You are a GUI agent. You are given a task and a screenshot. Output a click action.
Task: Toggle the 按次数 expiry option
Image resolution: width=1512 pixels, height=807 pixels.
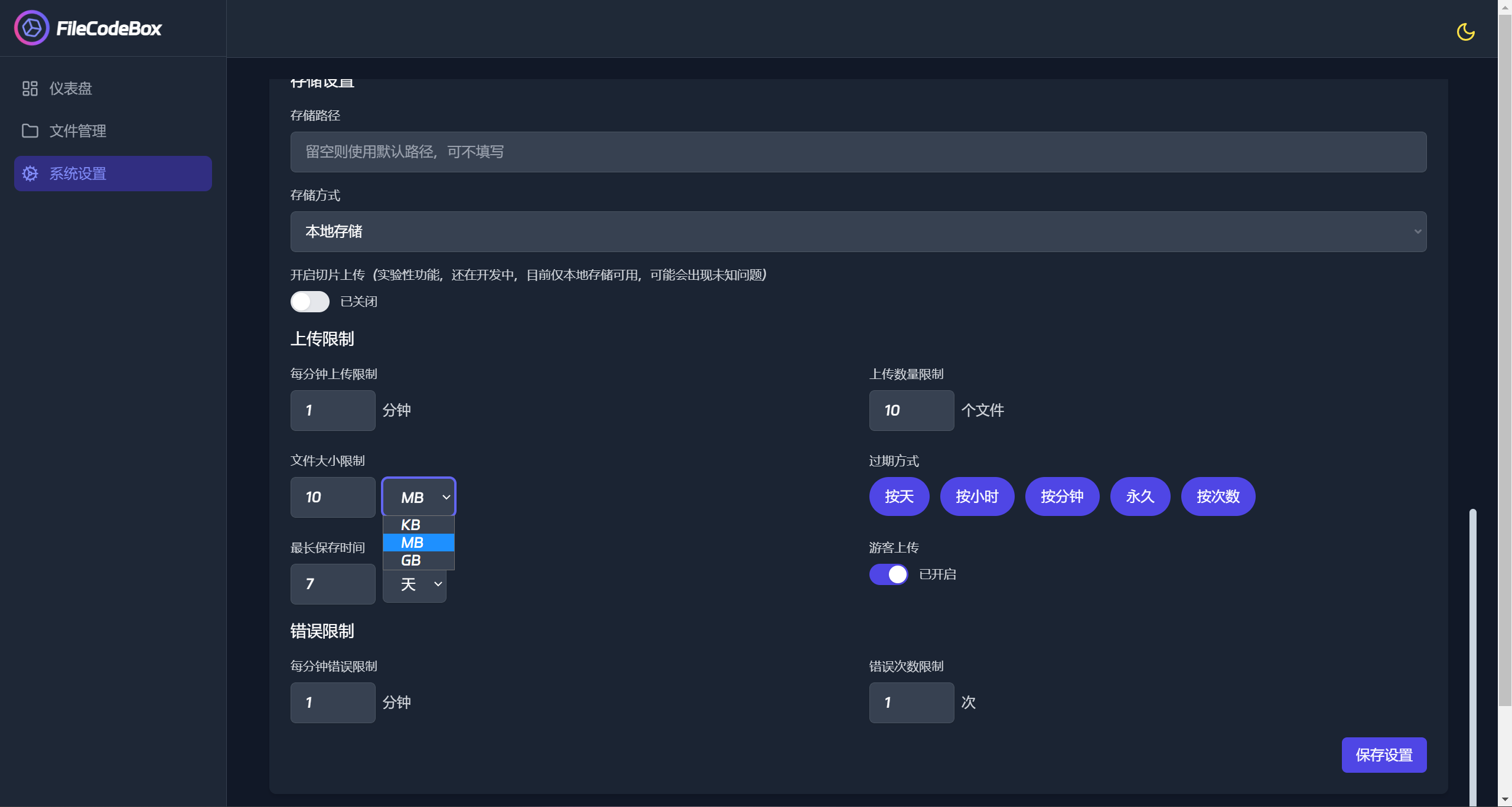coord(1217,496)
